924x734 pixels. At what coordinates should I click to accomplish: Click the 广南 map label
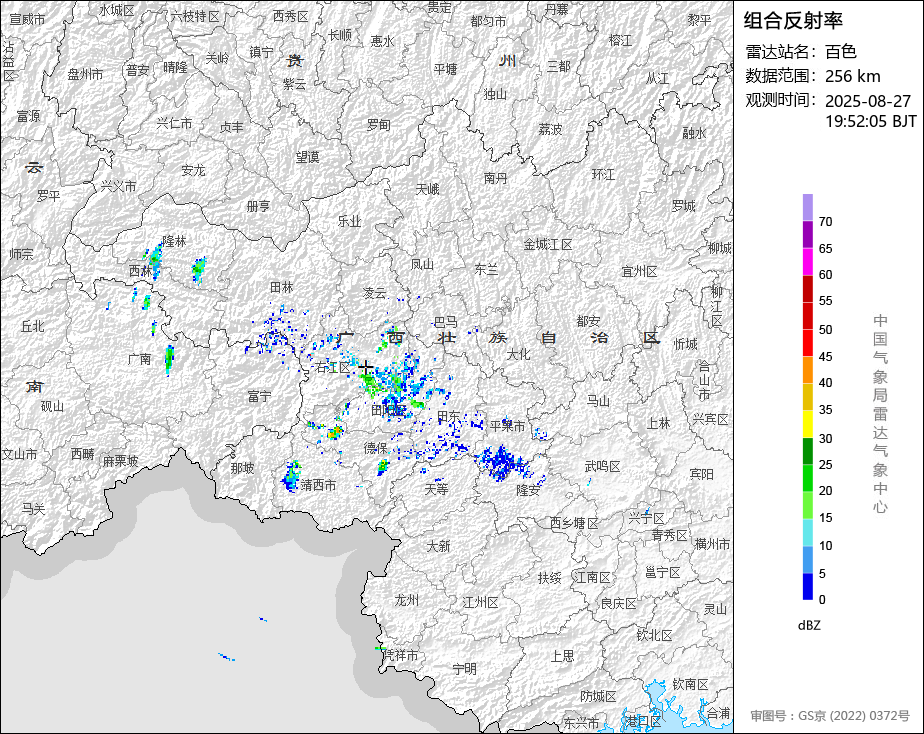140,359
